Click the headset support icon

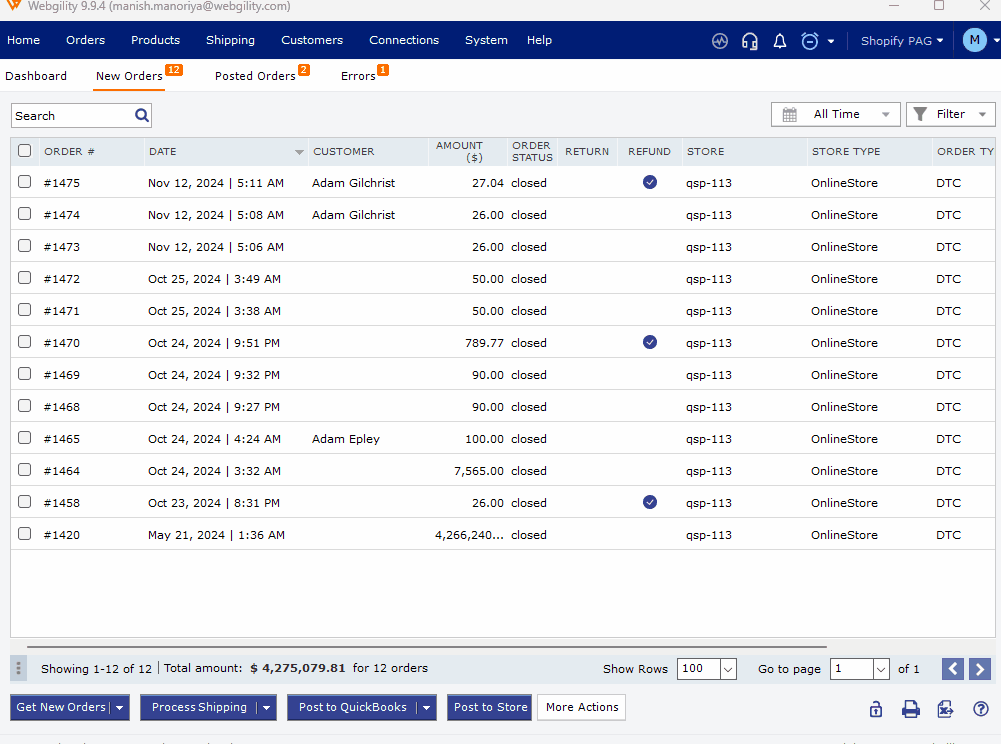click(x=750, y=41)
